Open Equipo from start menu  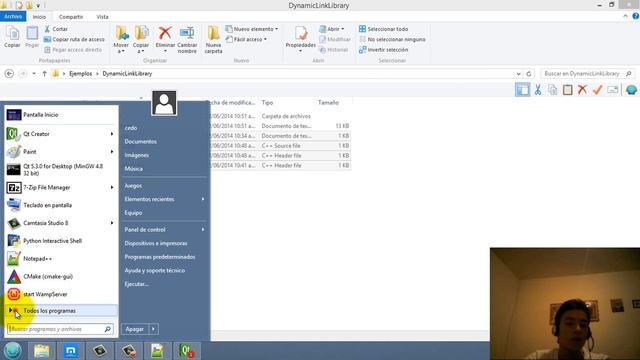[133, 213]
